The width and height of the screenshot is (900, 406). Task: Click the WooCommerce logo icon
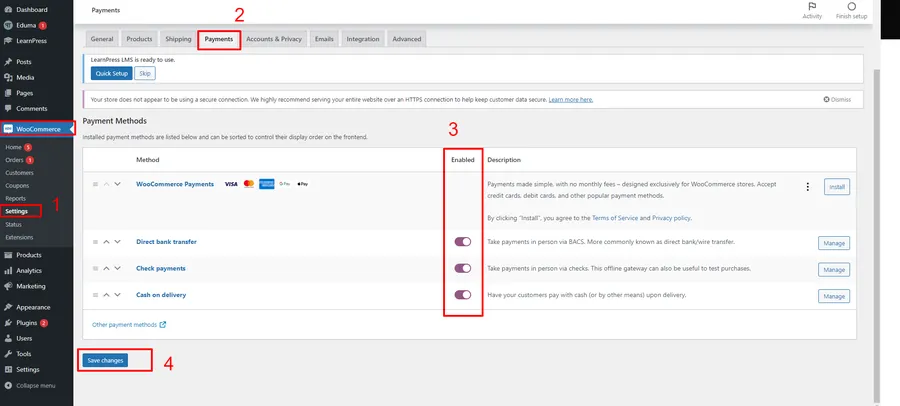tap(8, 129)
